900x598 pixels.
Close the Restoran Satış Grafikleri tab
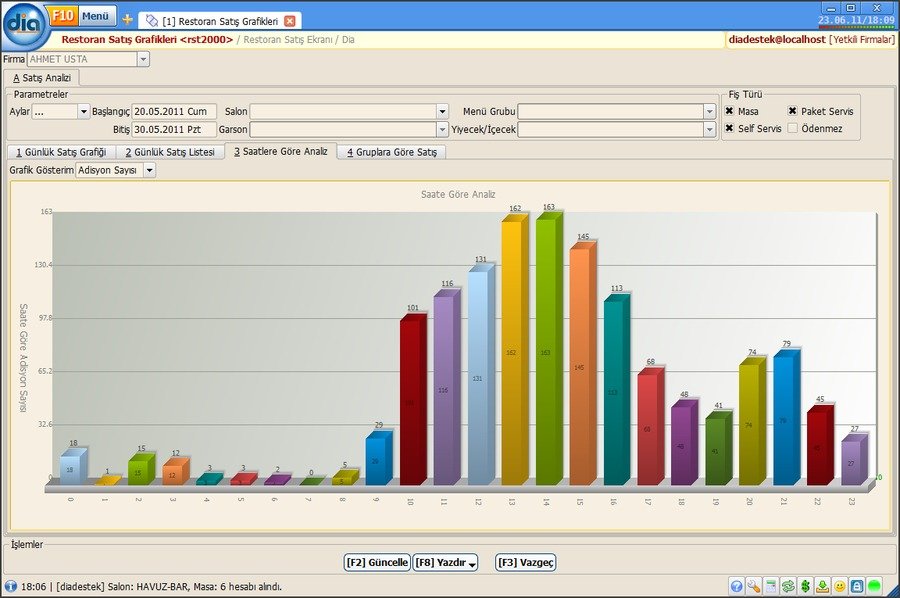pos(290,21)
